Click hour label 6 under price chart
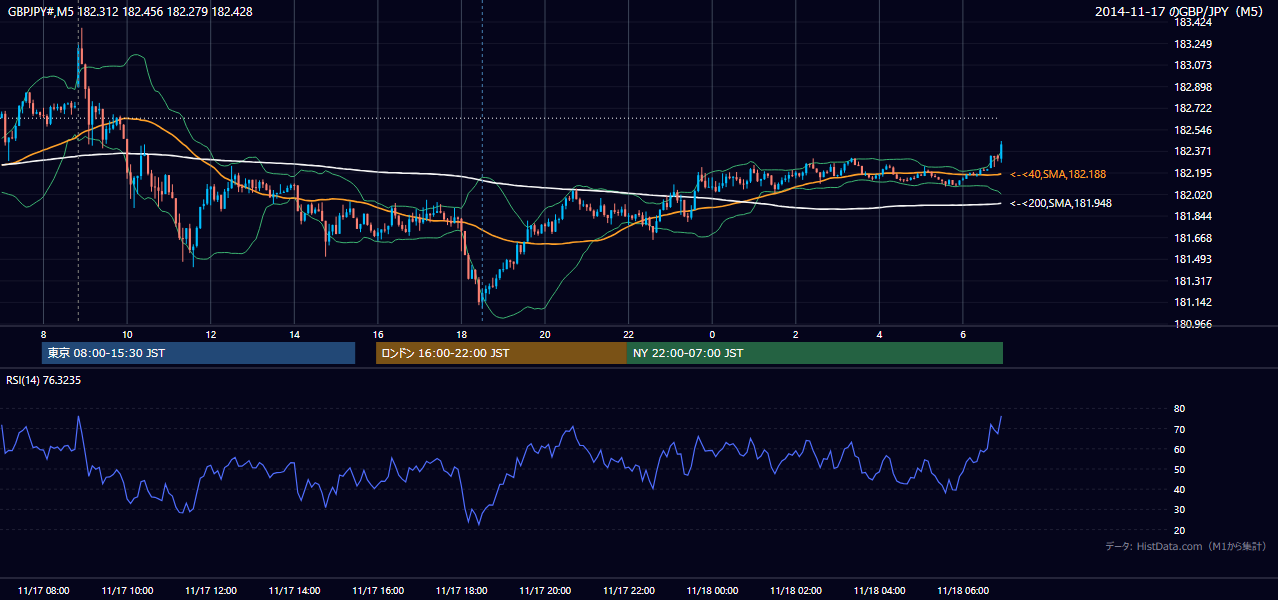Screen dimensions: 1278x600 click(x=963, y=334)
